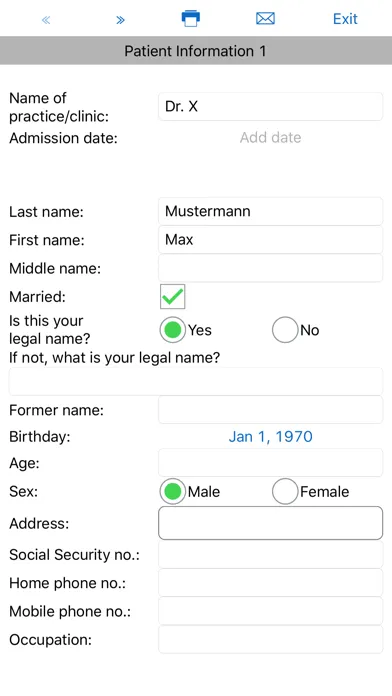Select Yes for legal name question
Image resolution: width=392 pixels, height=696 pixels.
173,330
